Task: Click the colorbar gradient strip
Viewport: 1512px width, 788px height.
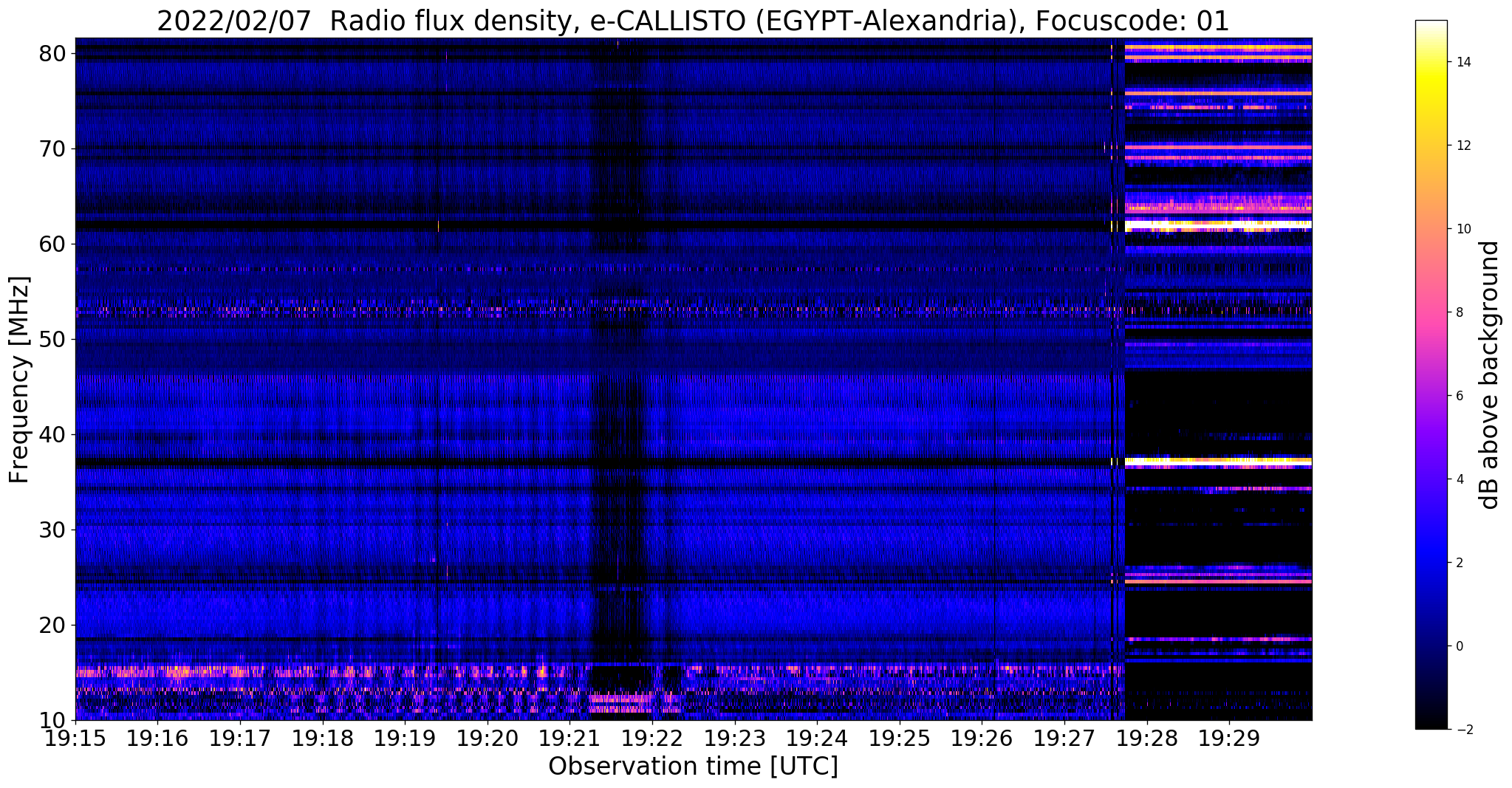Action: coord(1431,374)
